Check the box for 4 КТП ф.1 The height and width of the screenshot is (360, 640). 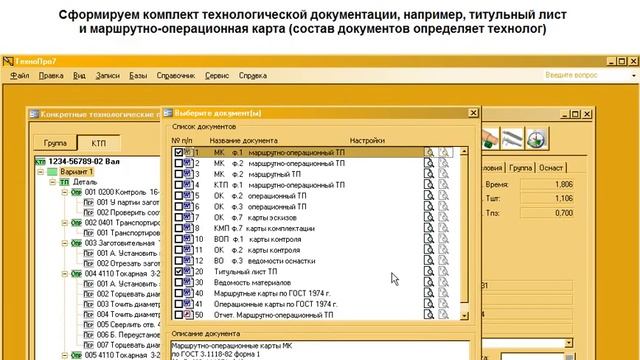pos(178,185)
